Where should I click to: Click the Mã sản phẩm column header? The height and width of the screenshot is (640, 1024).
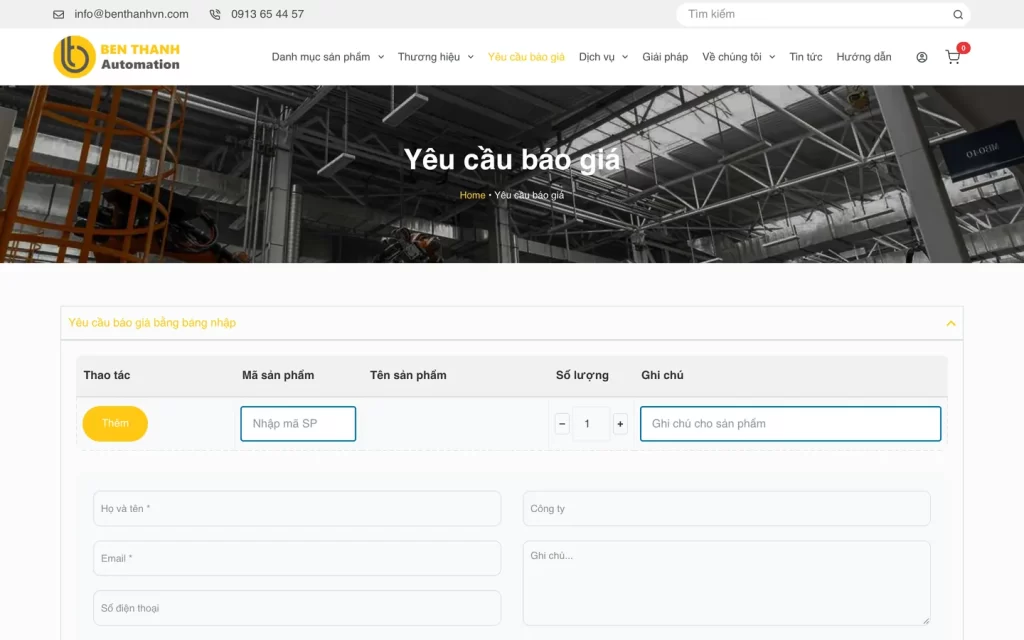click(x=278, y=376)
